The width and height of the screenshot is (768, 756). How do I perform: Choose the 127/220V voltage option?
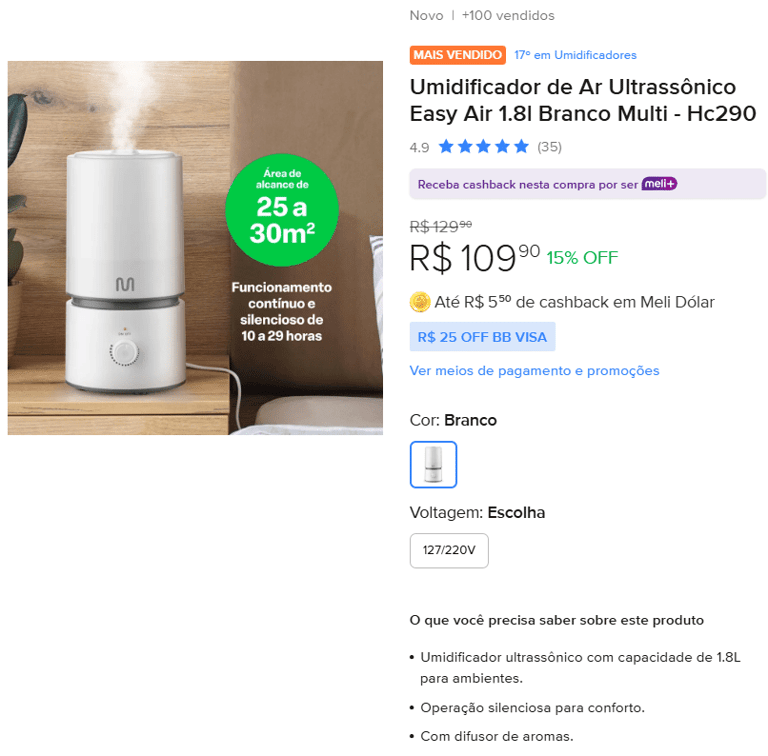point(449,550)
